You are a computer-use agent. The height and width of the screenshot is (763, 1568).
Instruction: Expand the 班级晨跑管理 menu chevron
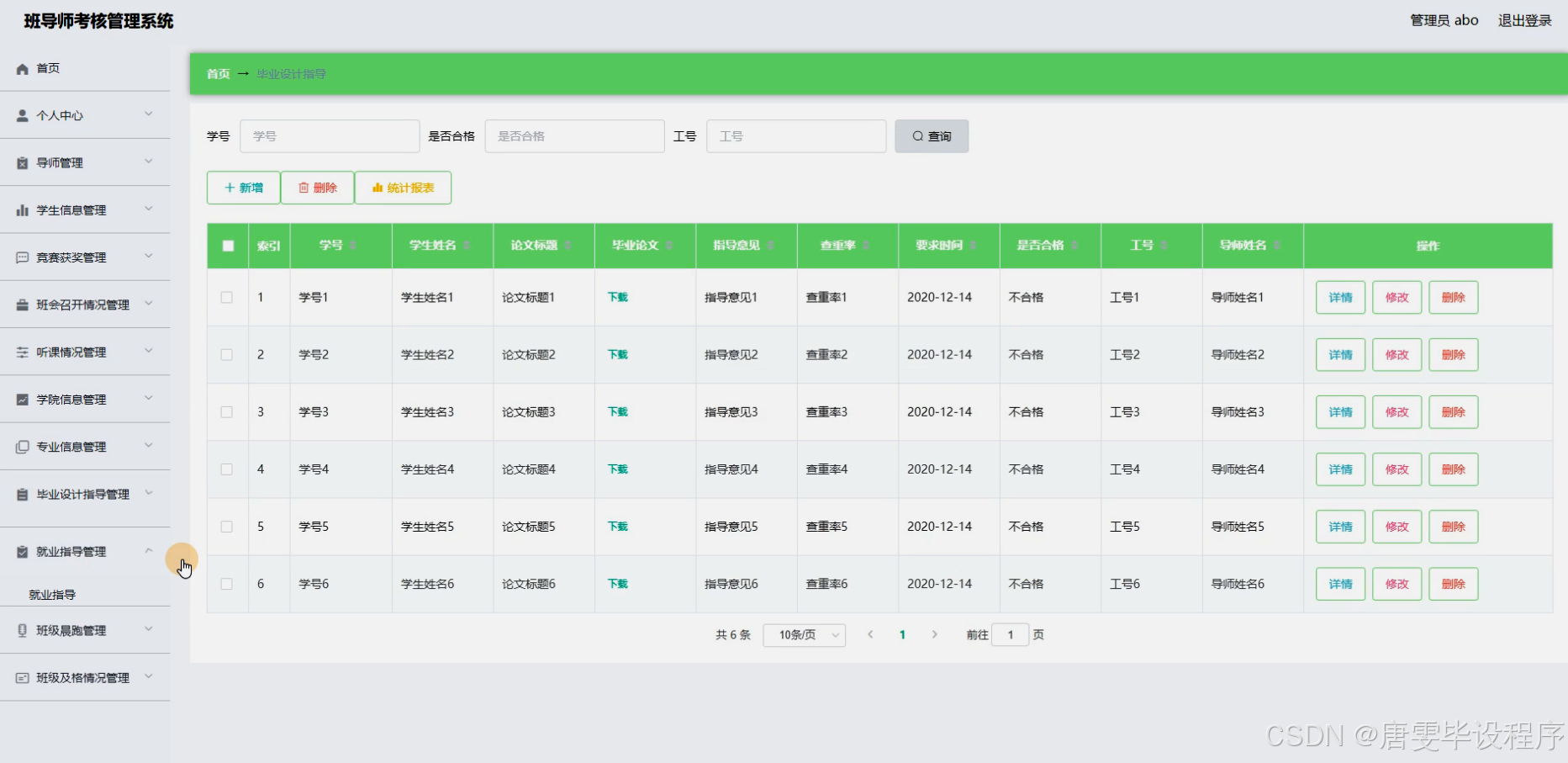tap(149, 628)
